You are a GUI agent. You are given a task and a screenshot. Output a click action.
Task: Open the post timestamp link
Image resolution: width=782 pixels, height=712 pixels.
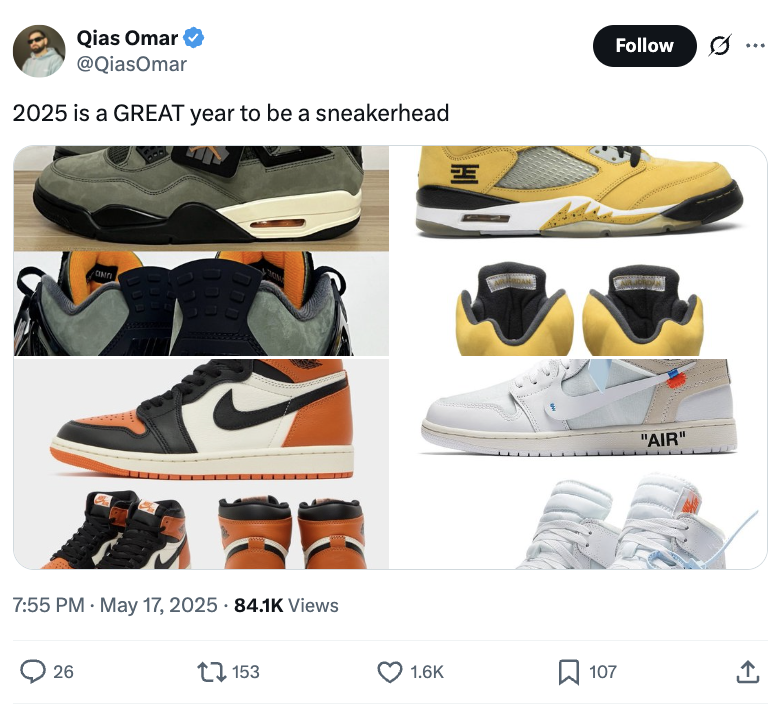pyautogui.click(x=115, y=605)
